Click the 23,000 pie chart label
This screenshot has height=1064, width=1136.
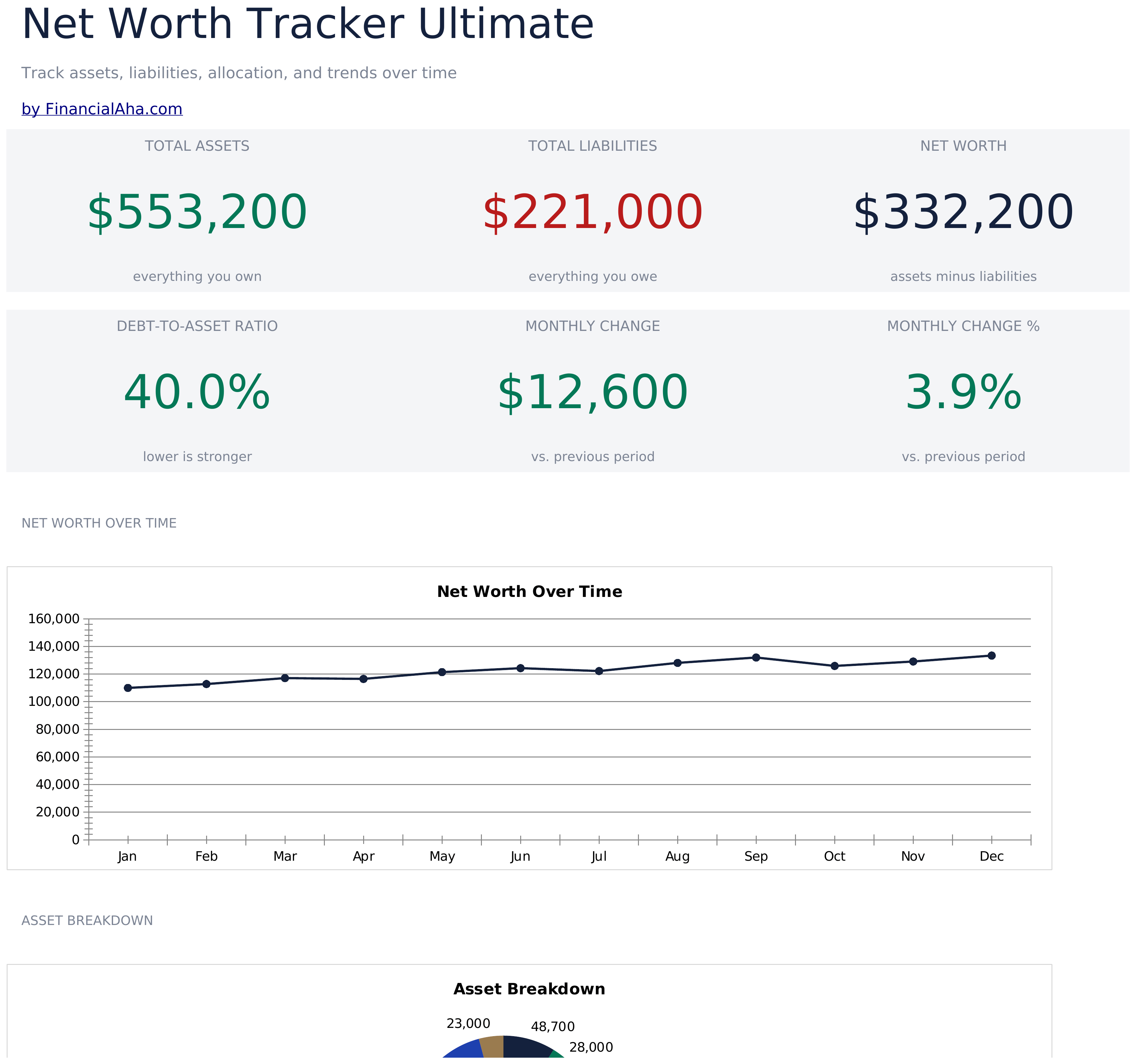coord(469,1024)
